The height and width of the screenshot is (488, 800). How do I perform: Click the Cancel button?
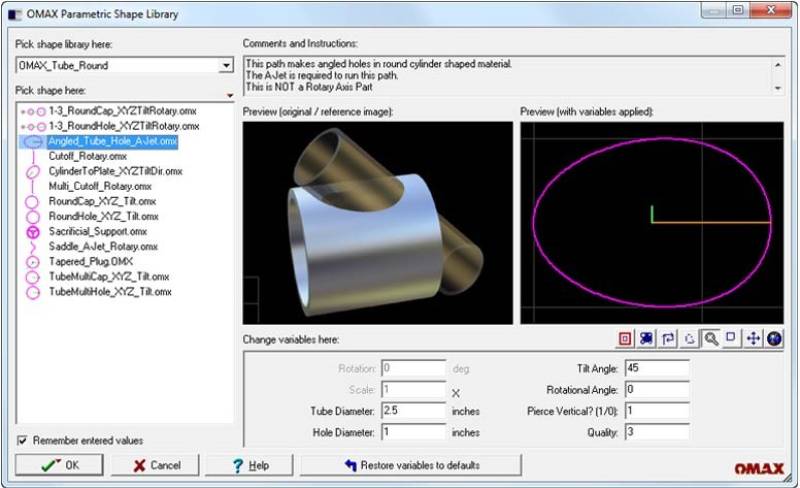point(156,465)
